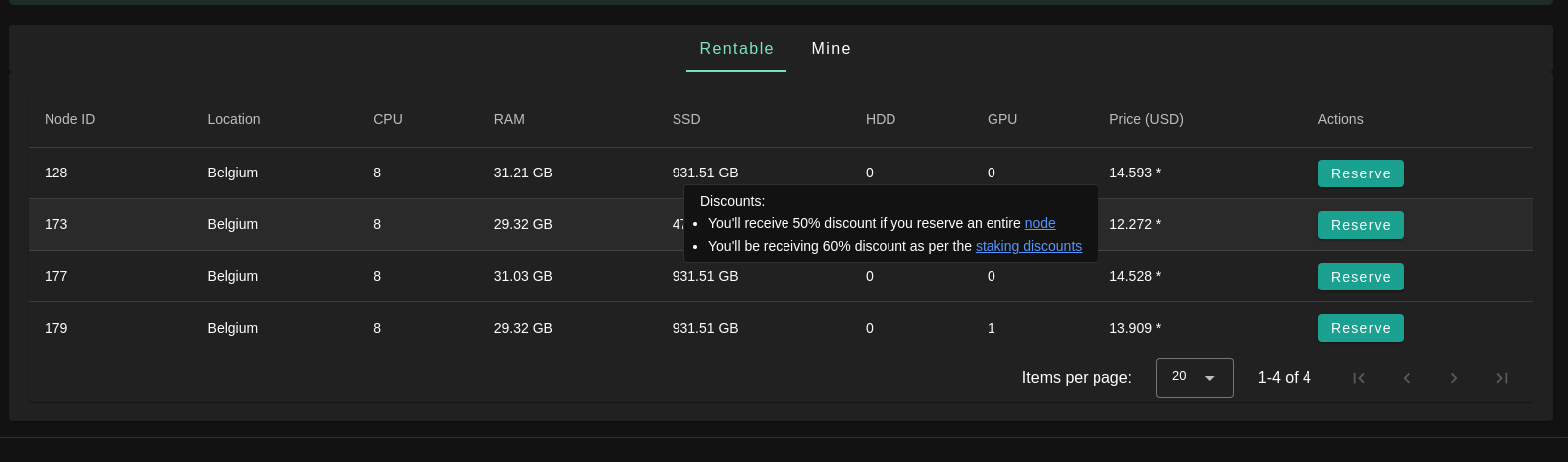Viewport: 1568px width, 462px height.
Task: Switch to the Mine tab
Action: tap(831, 49)
